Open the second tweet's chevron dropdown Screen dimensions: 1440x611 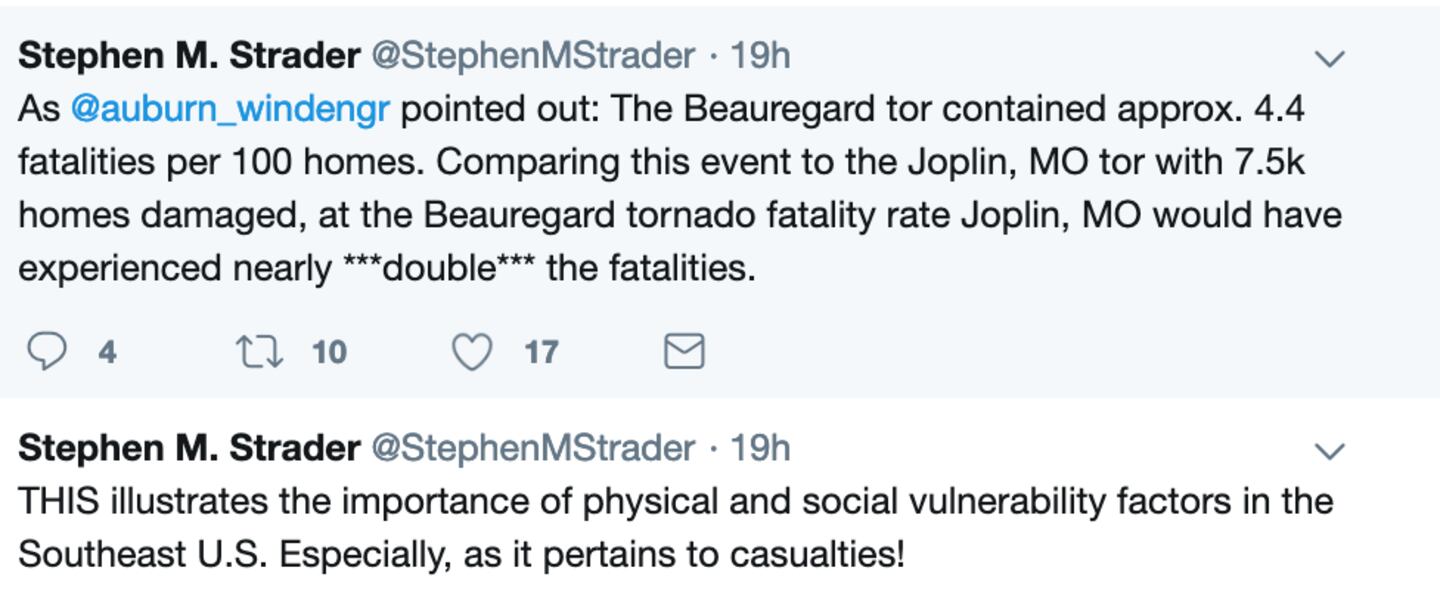coord(1329,451)
